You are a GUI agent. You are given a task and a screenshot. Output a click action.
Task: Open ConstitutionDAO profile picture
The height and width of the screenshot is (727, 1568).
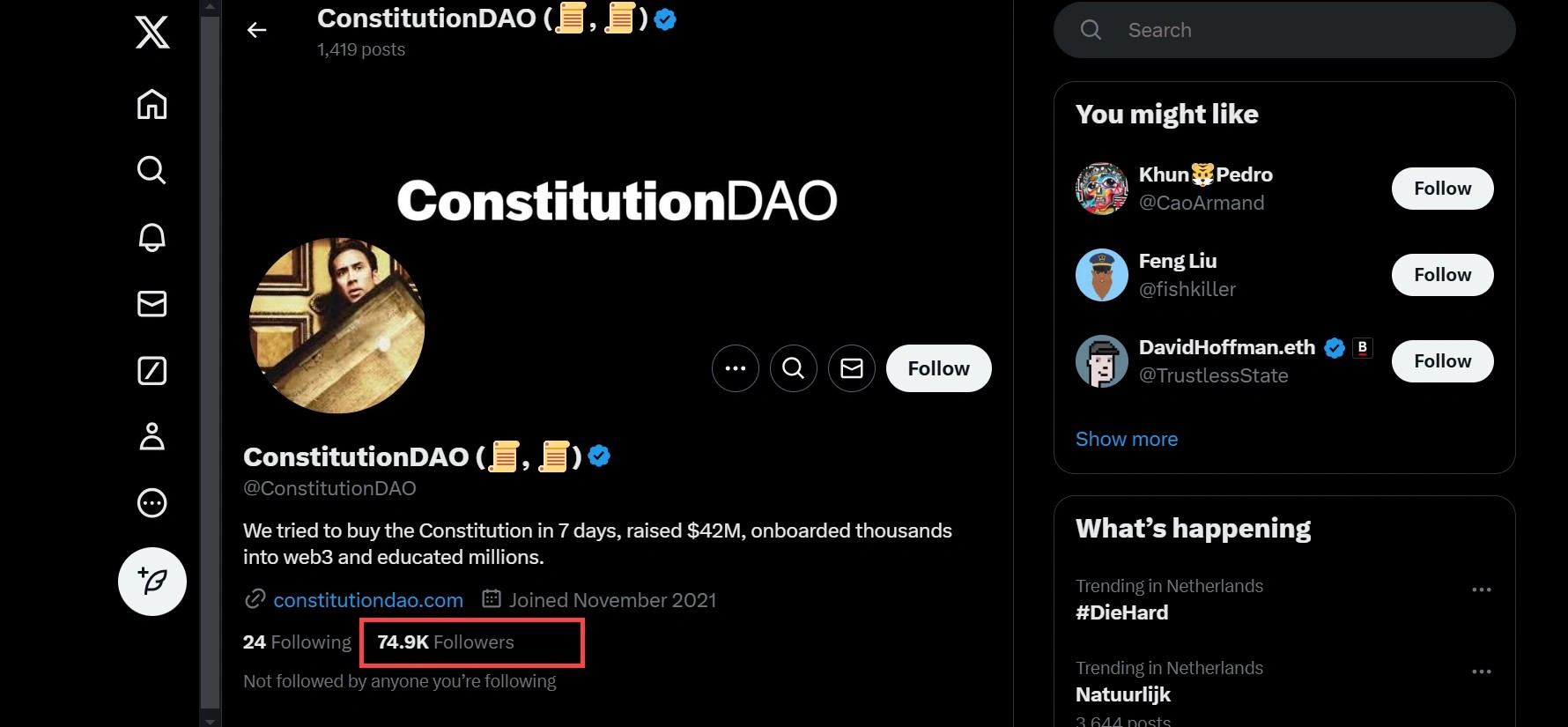coord(337,325)
